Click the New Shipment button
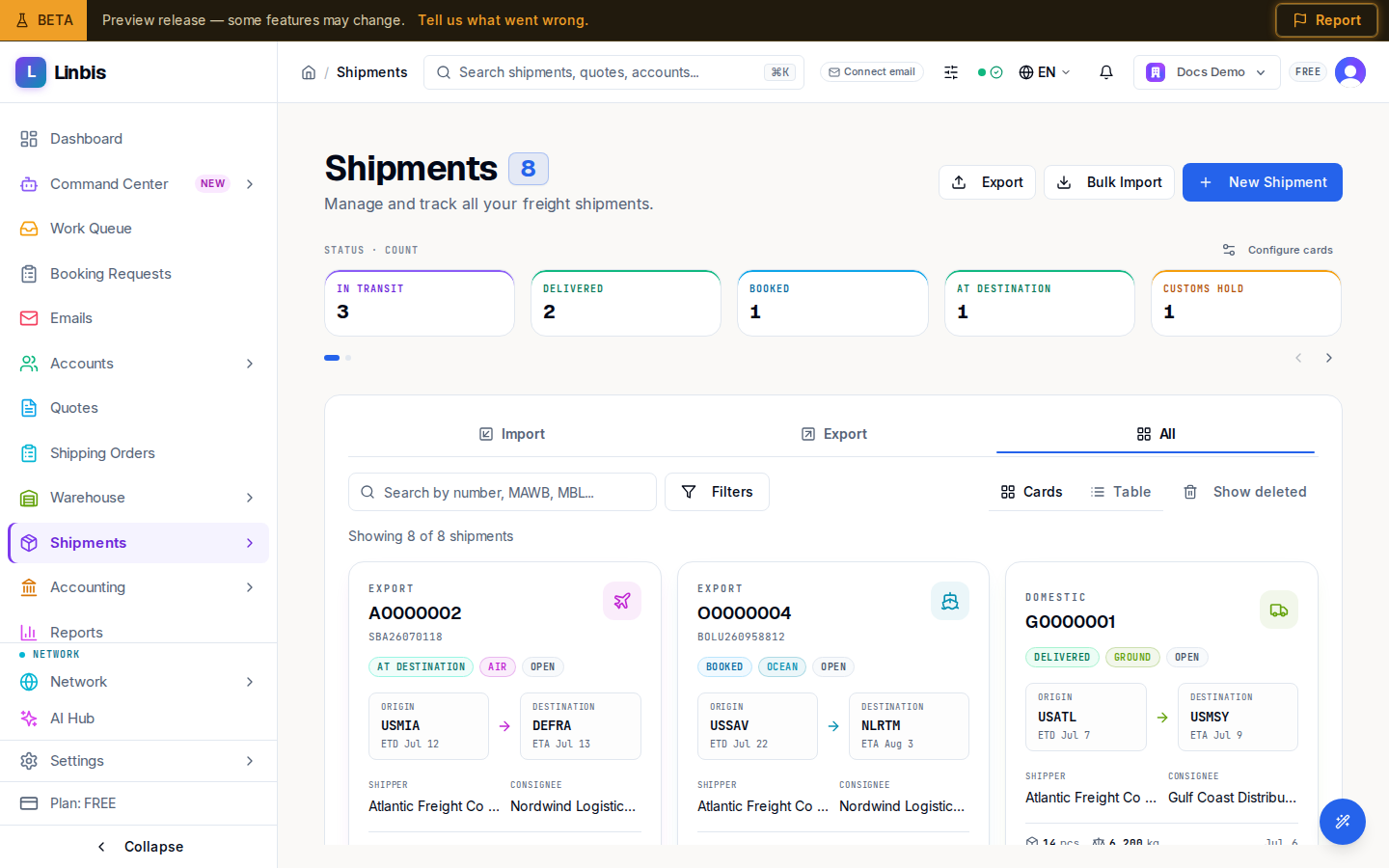 click(x=1263, y=182)
